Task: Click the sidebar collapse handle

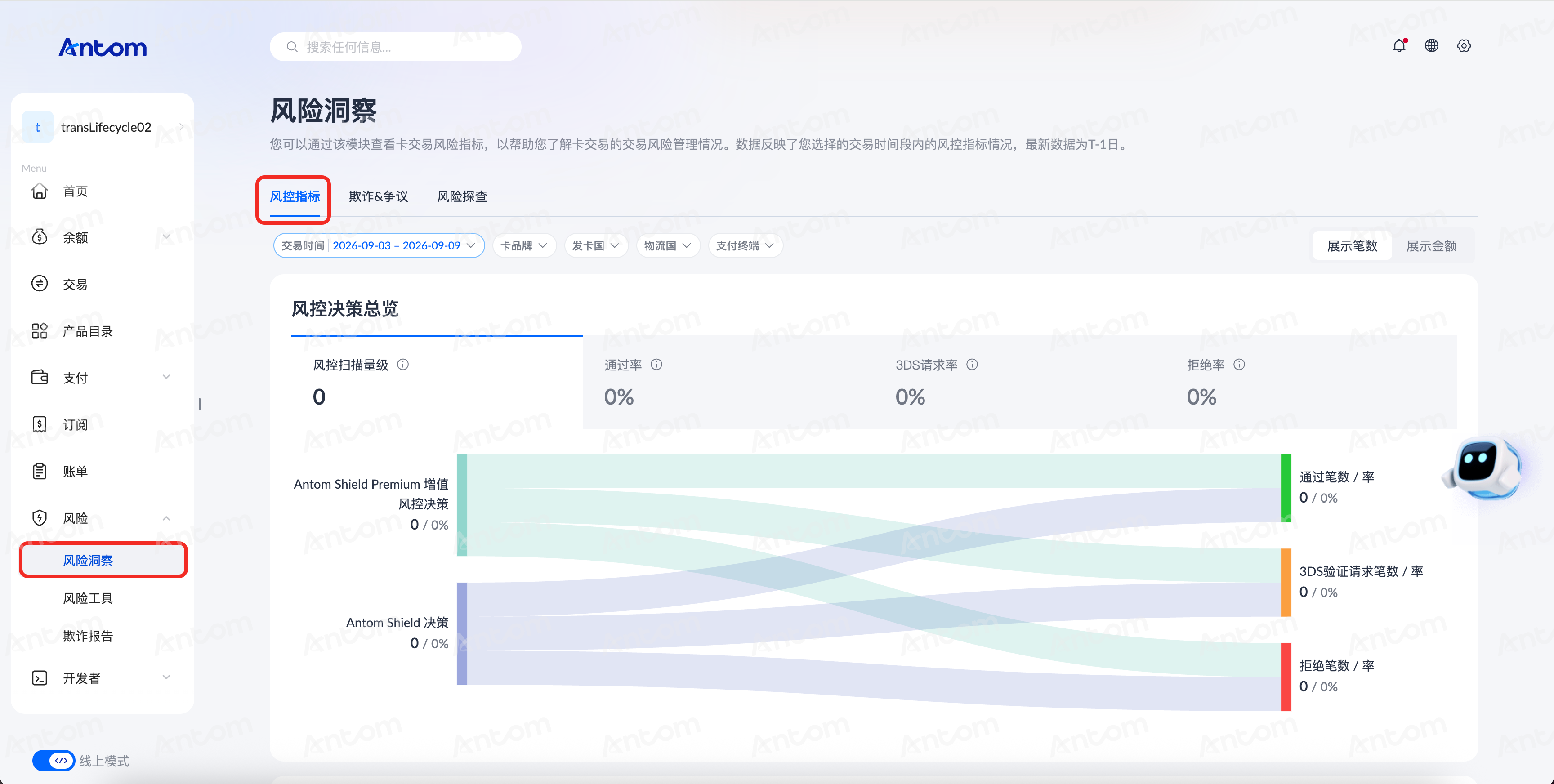Action: click(200, 404)
